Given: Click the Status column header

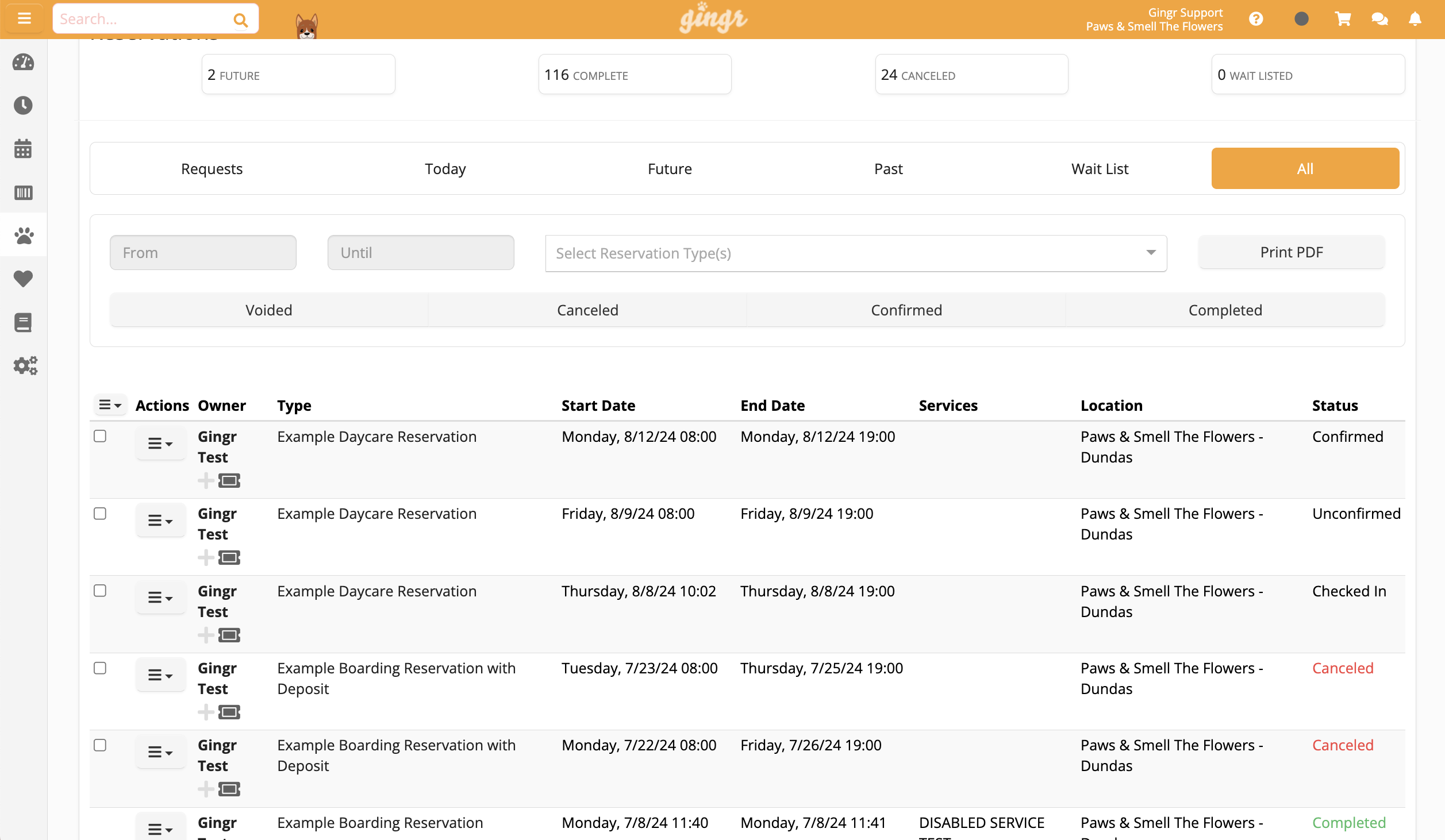Looking at the screenshot, I should click(x=1335, y=405).
